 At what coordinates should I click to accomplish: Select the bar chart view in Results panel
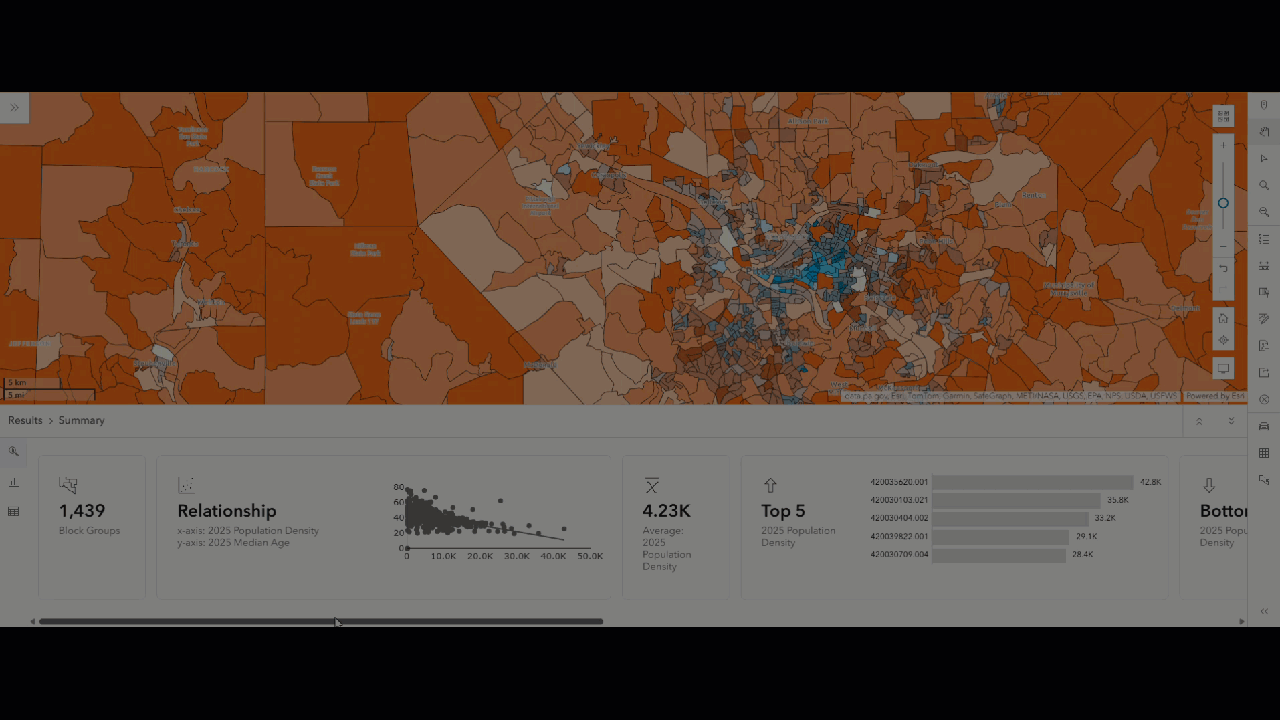(x=14, y=483)
